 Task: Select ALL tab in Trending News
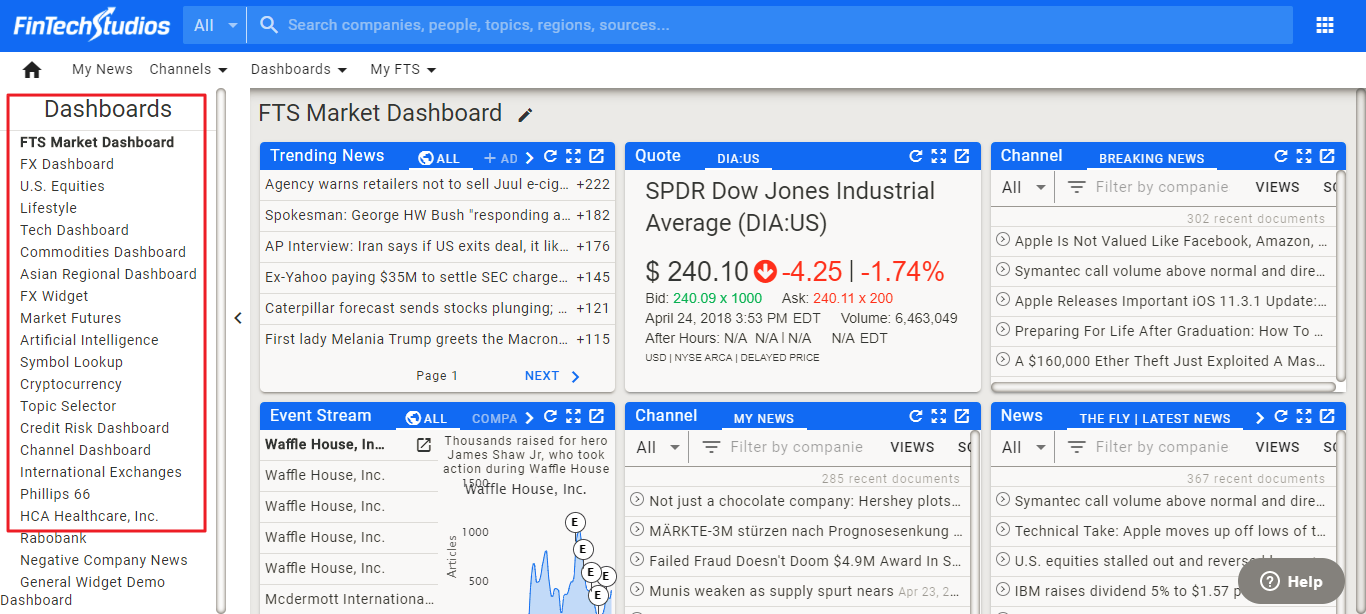pyautogui.click(x=439, y=158)
